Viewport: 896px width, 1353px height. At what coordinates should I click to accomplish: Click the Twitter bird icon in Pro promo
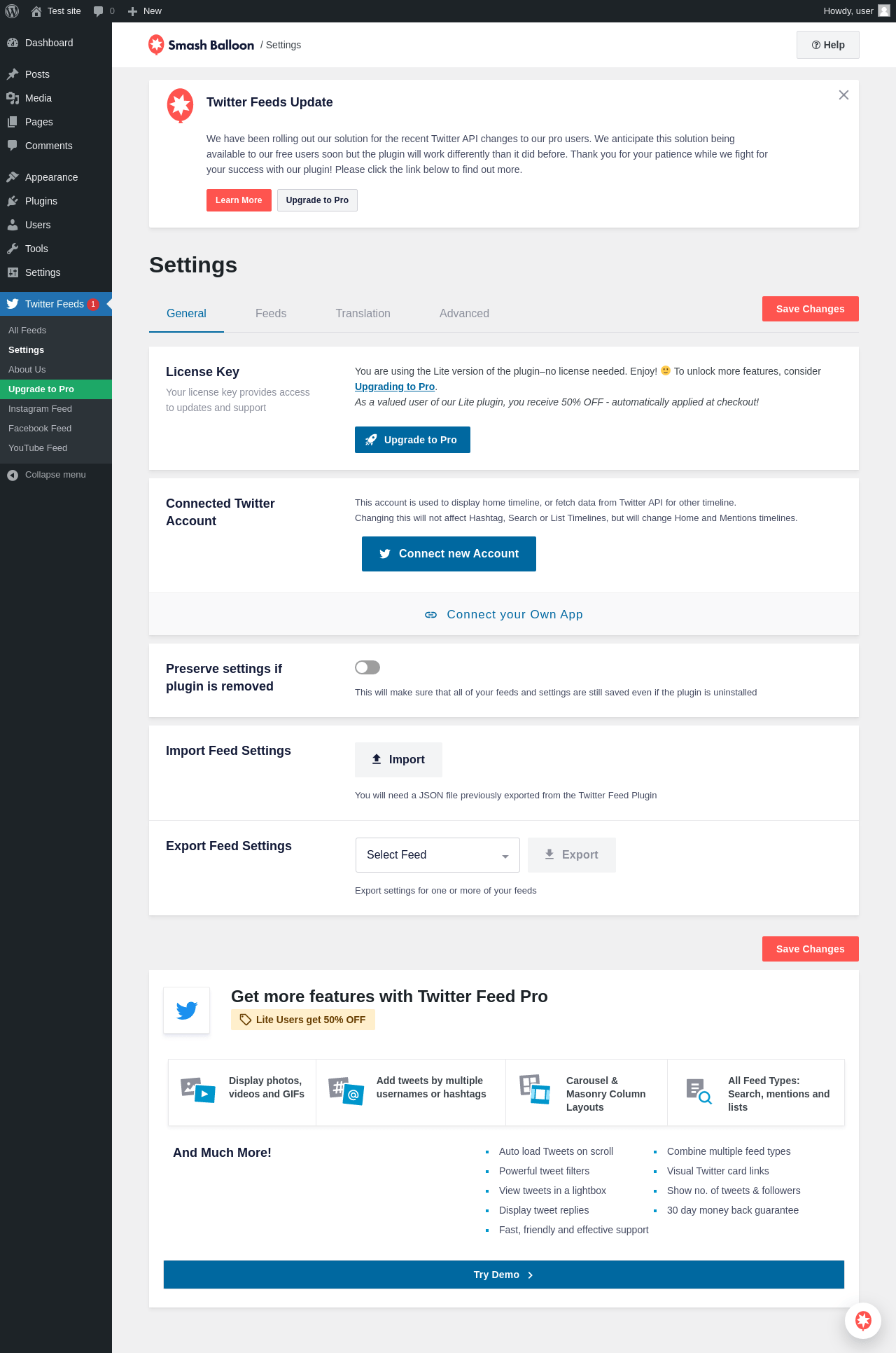[x=186, y=1011]
